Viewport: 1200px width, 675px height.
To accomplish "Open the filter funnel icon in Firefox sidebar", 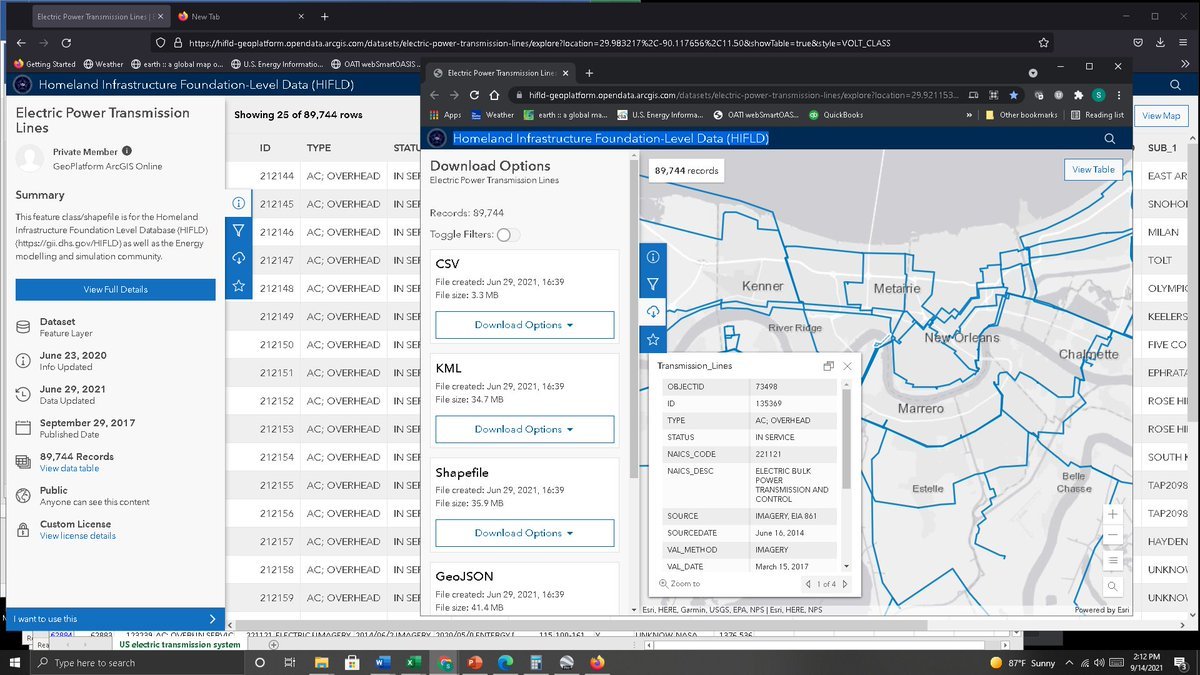I will 238,231.
